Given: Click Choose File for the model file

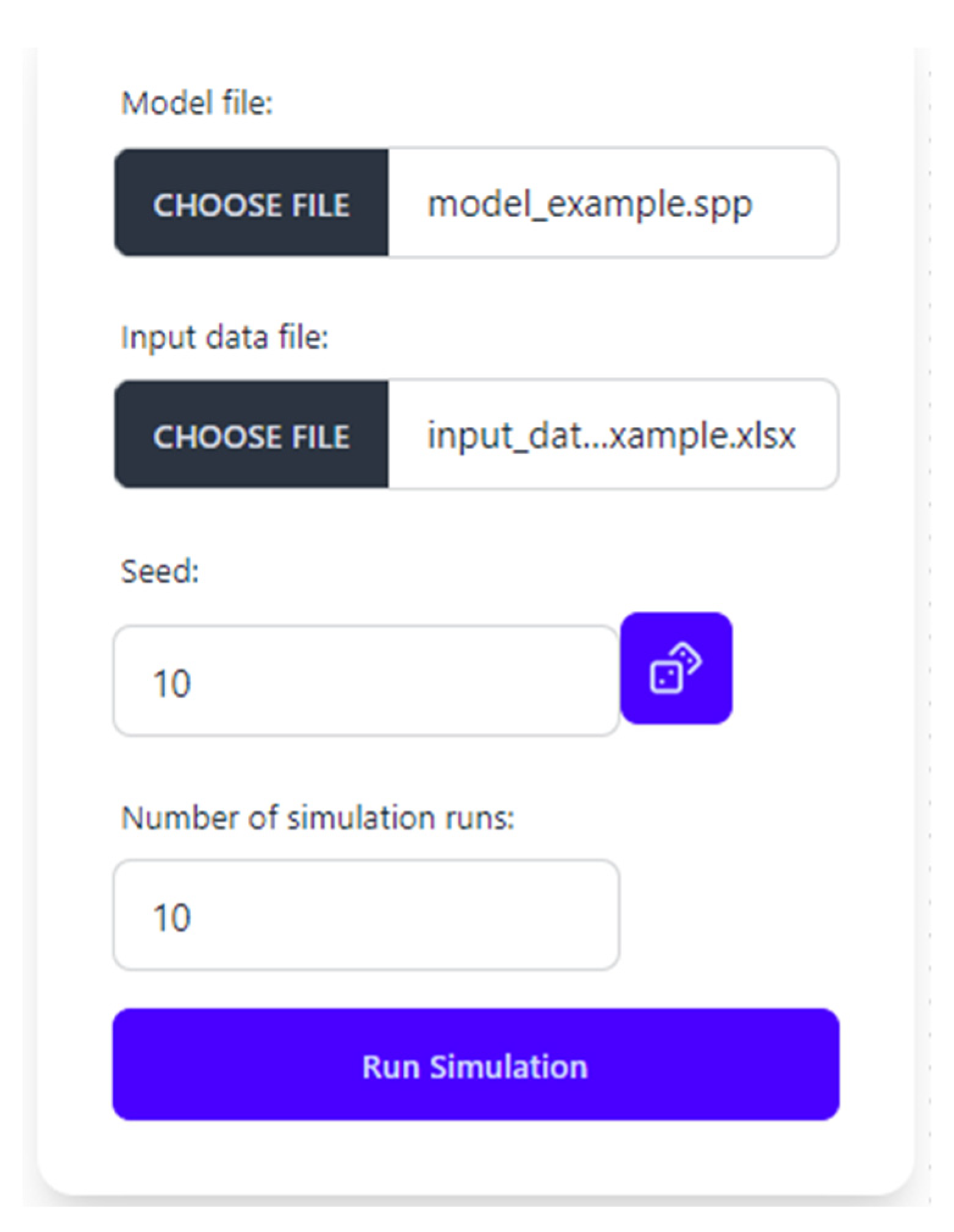Looking at the screenshot, I should pos(251,203).
